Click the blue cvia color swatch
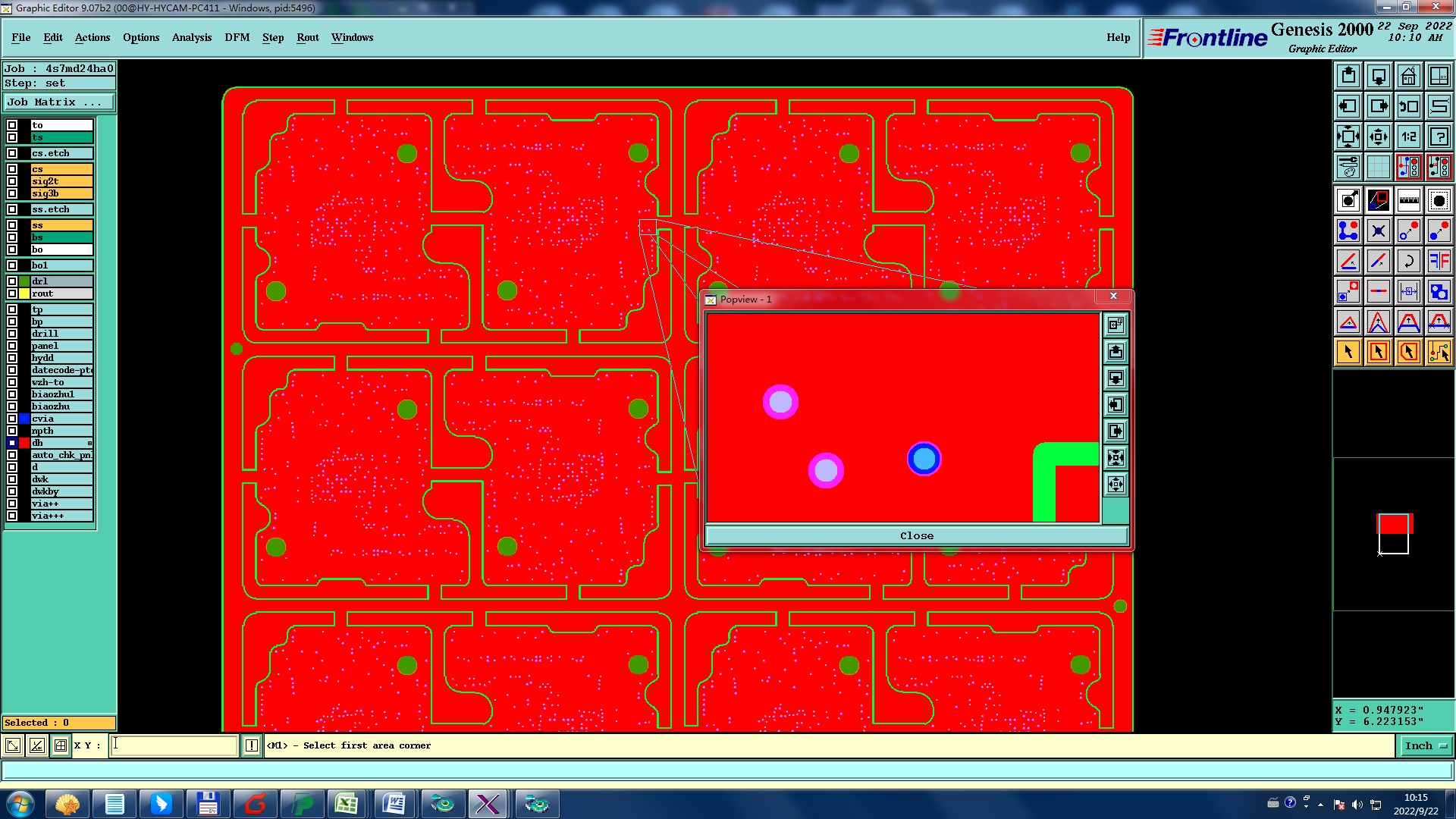 24,419
